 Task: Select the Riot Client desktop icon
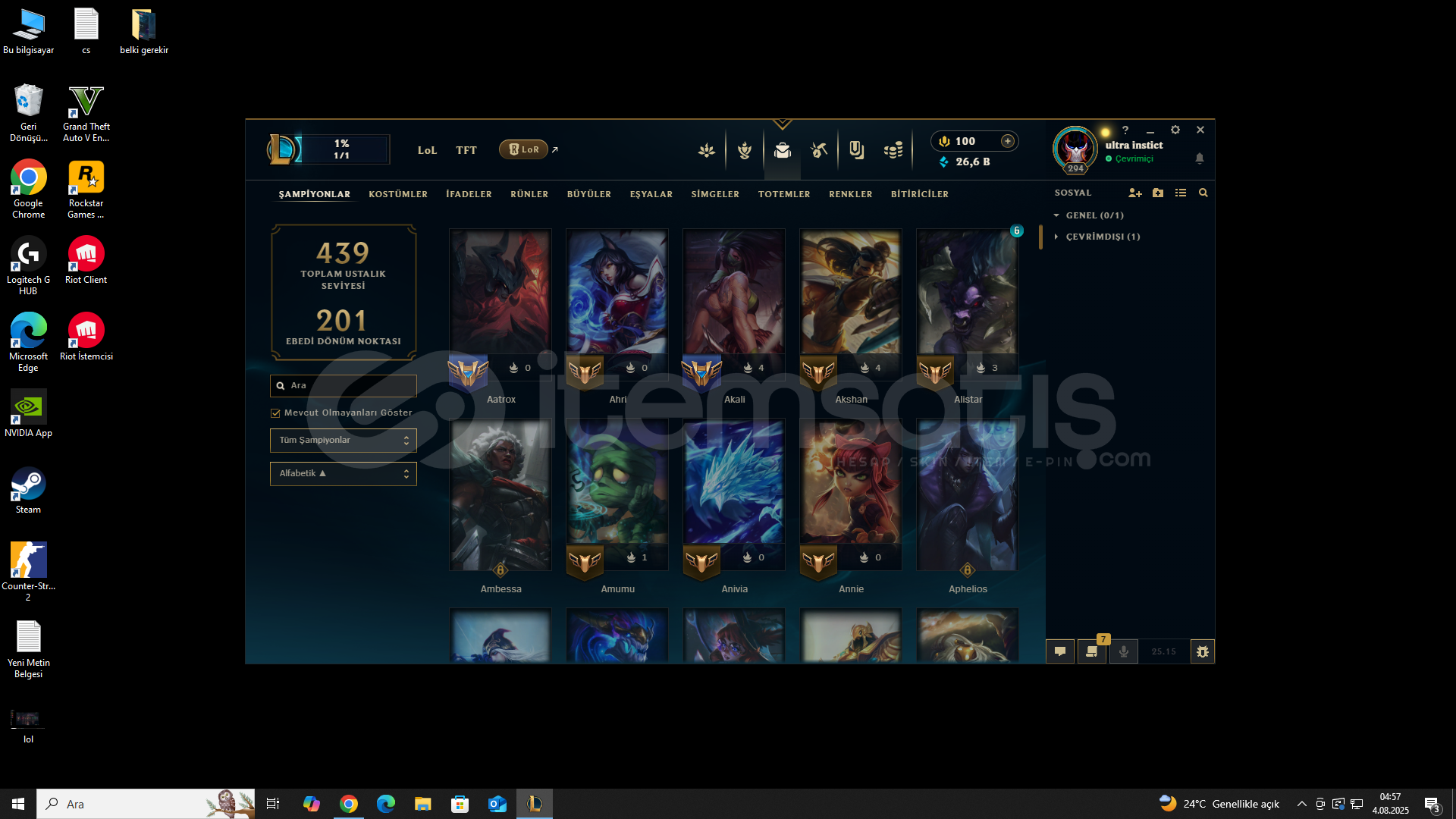tap(86, 260)
